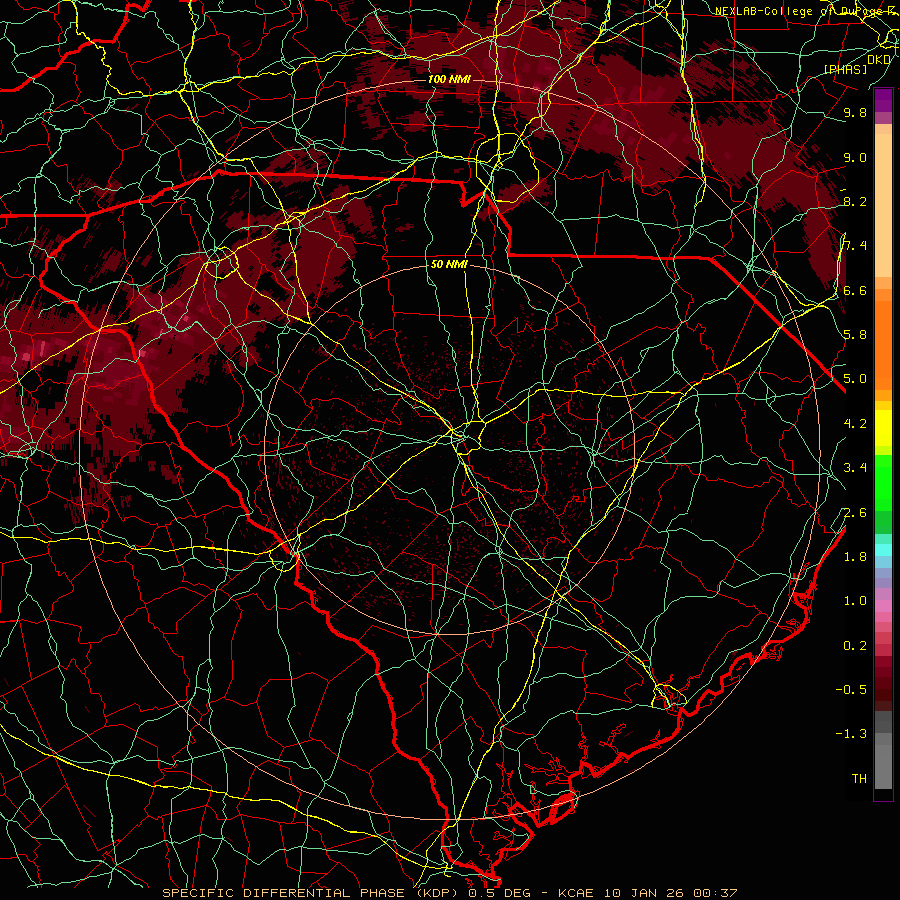Click the 0.2 value on the legend
The height and width of the screenshot is (900, 900).
[855, 646]
